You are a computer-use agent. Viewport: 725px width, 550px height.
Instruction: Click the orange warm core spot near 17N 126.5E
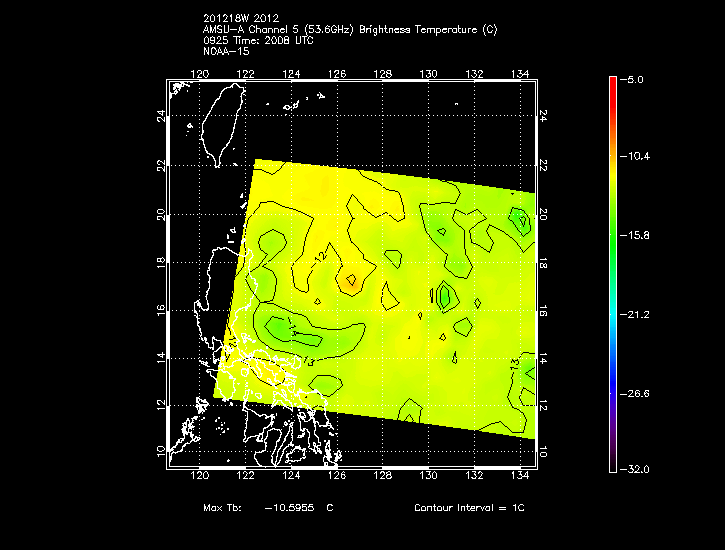pos(351,280)
